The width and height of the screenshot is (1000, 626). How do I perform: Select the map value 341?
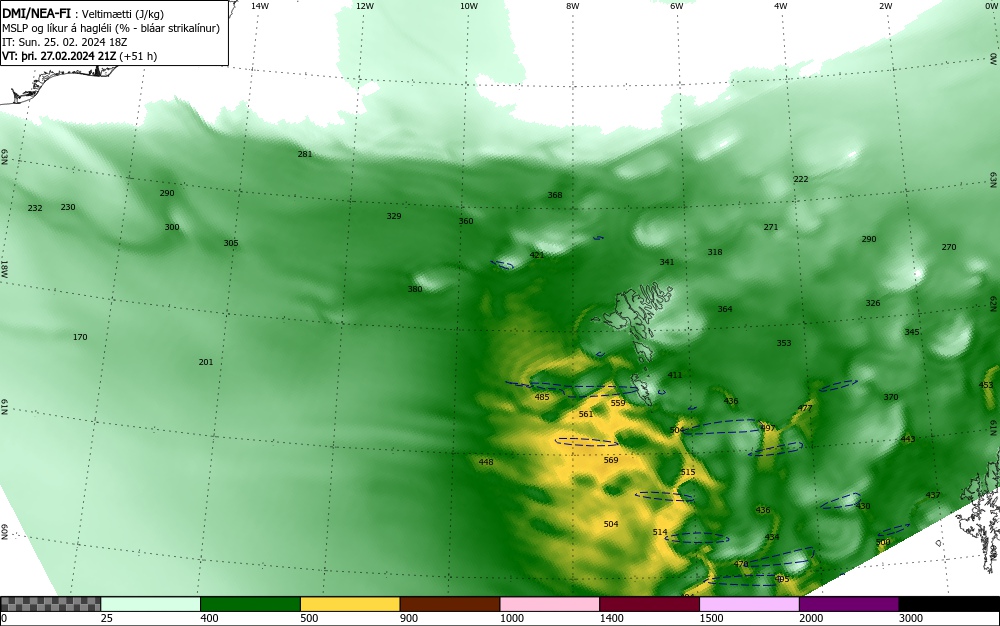click(666, 262)
